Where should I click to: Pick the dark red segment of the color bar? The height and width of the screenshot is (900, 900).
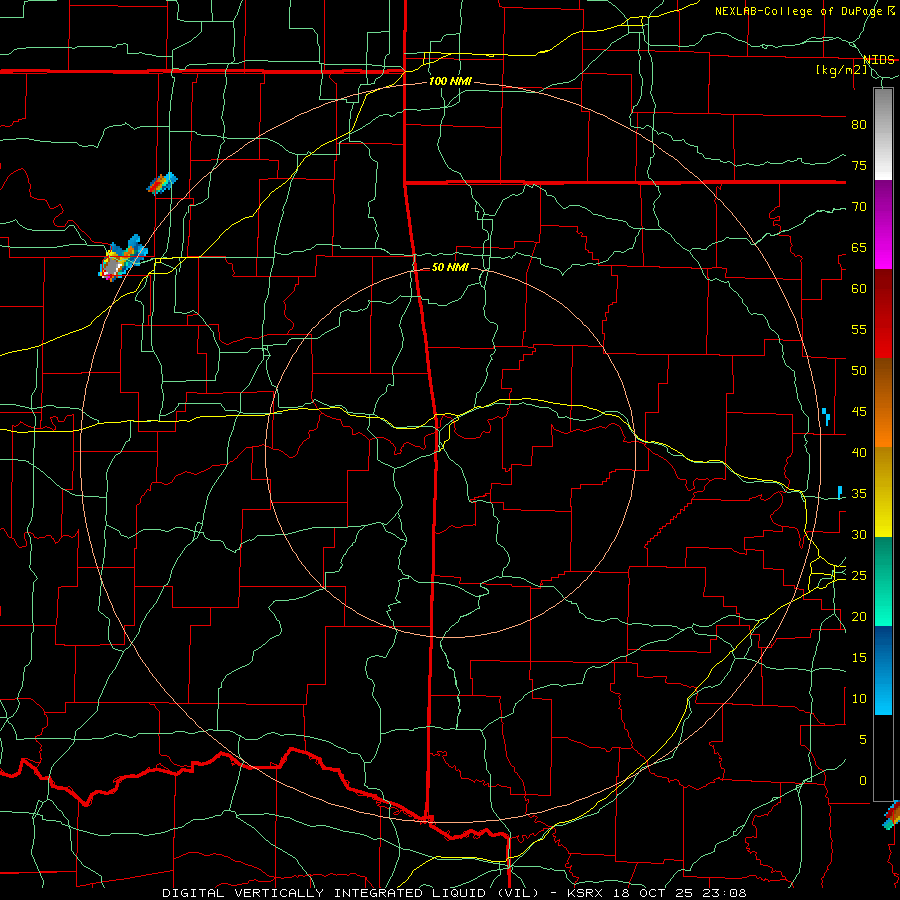883,314
